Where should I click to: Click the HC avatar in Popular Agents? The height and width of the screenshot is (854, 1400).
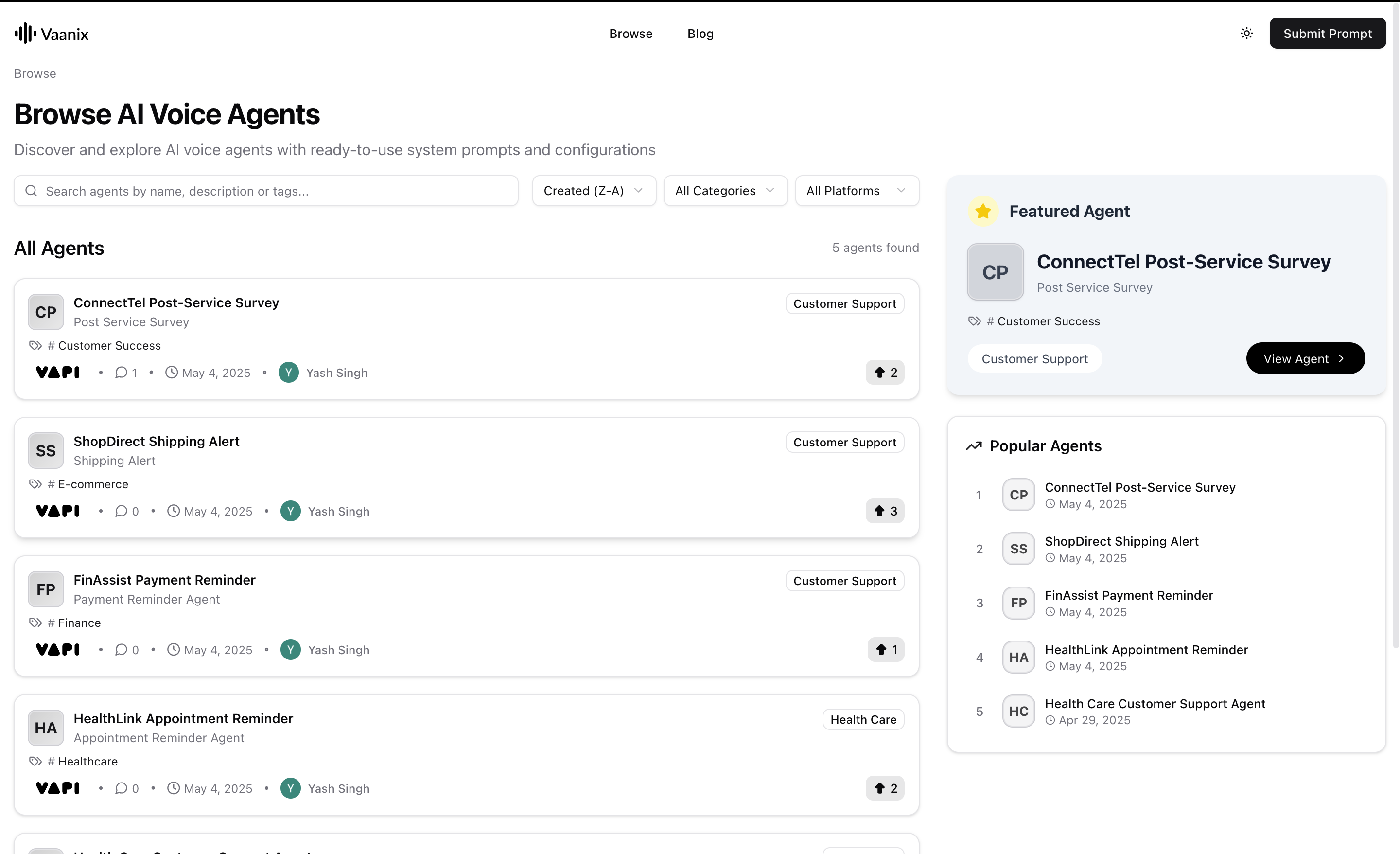1018,711
